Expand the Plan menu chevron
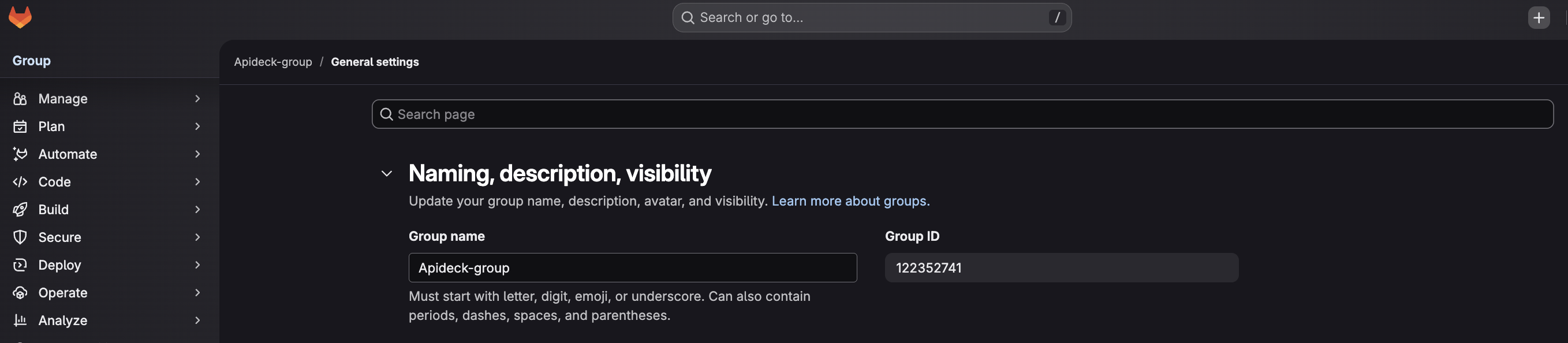 click(x=197, y=126)
